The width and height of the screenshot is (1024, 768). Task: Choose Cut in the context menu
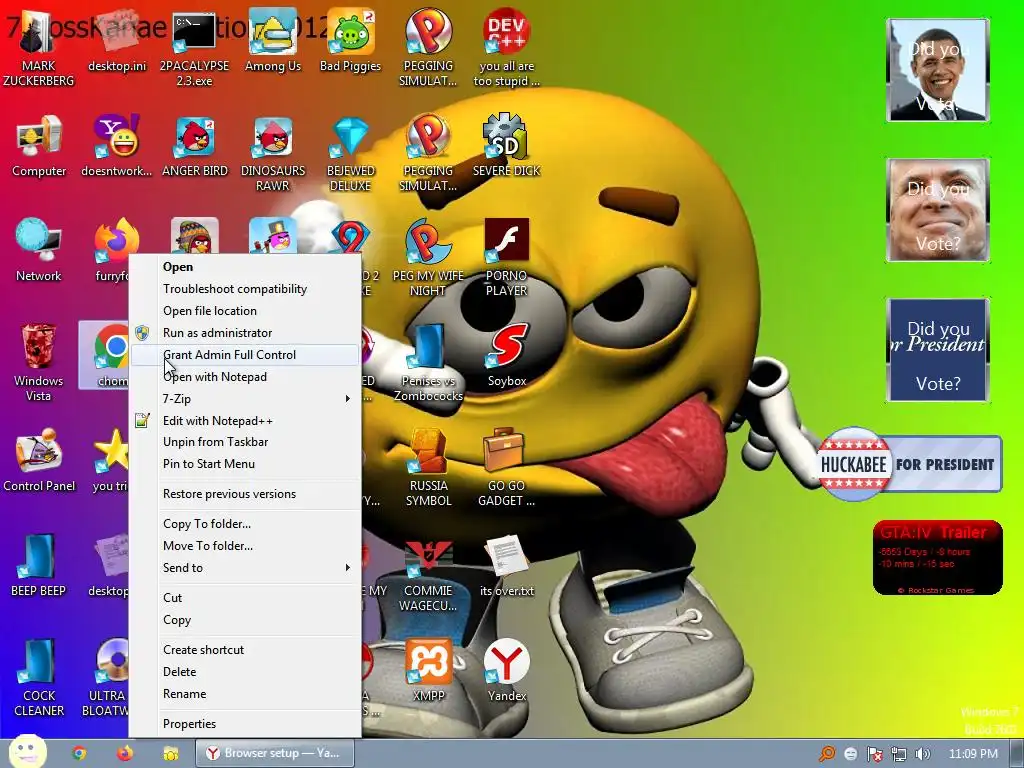(x=245, y=598)
